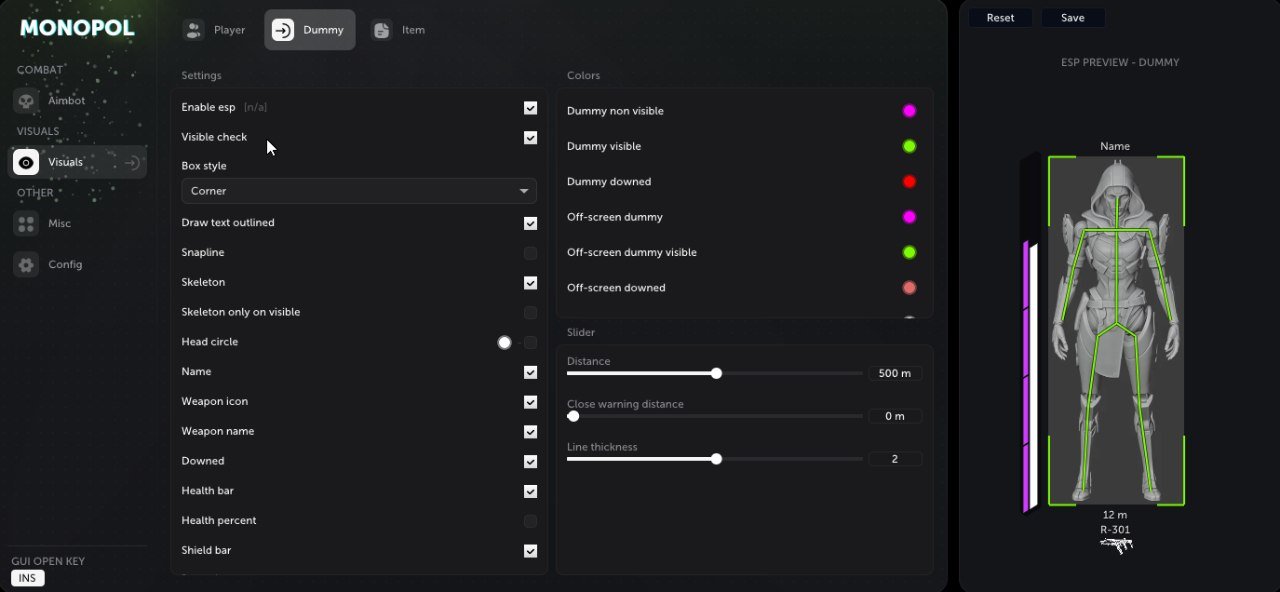Click the Line thickness slider handle
Screen dimensions: 1280x592
pos(716,459)
